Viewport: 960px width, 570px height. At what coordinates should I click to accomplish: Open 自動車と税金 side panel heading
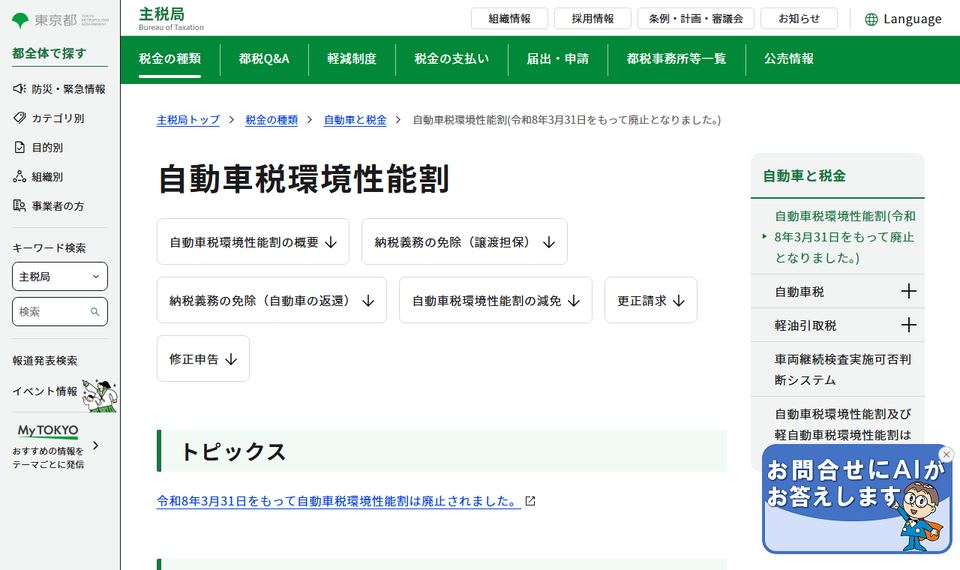pyautogui.click(x=804, y=176)
